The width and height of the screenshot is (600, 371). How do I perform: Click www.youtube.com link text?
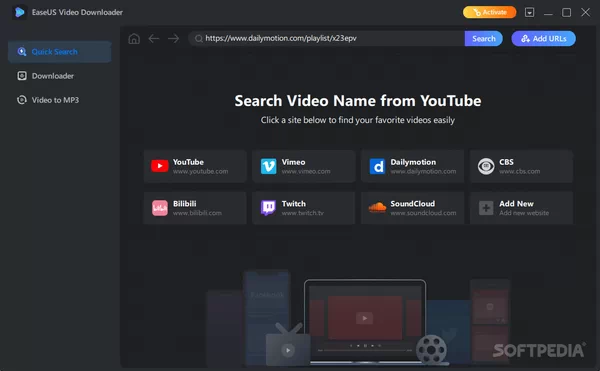click(201, 171)
